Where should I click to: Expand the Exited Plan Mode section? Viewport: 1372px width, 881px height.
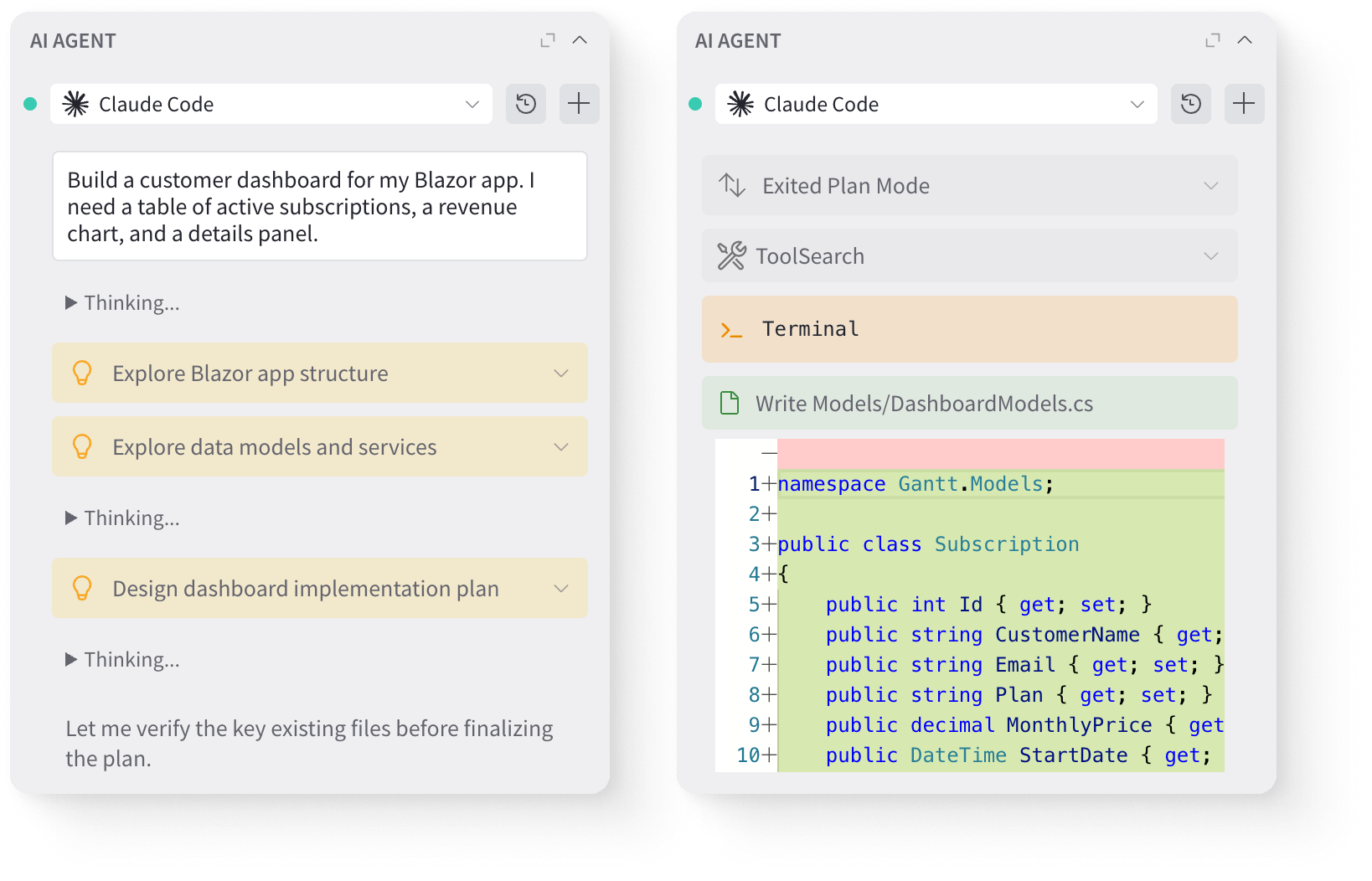coord(1210,185)
